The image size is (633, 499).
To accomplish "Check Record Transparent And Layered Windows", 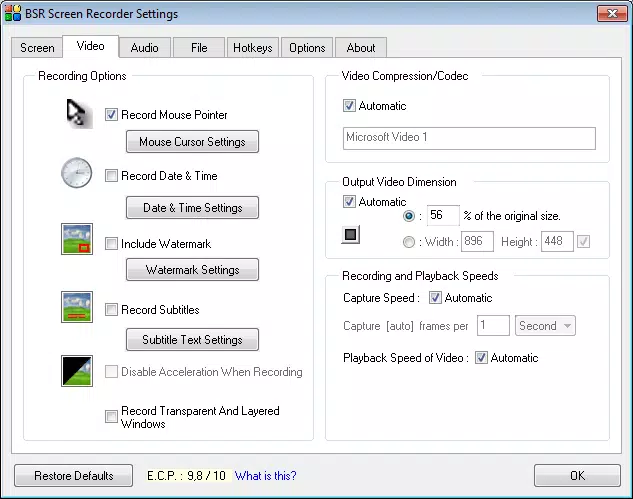I will [x=111, y=416].
